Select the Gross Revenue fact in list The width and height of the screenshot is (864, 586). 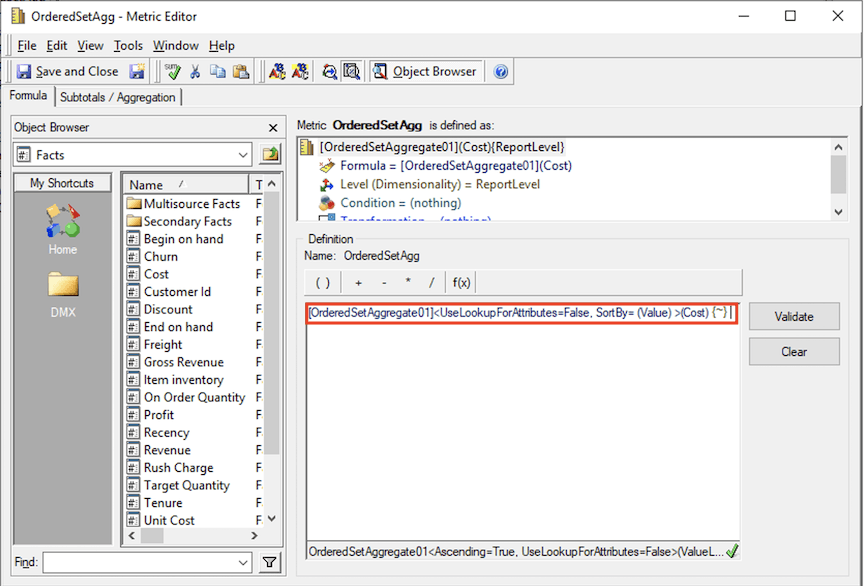point(183,362)
